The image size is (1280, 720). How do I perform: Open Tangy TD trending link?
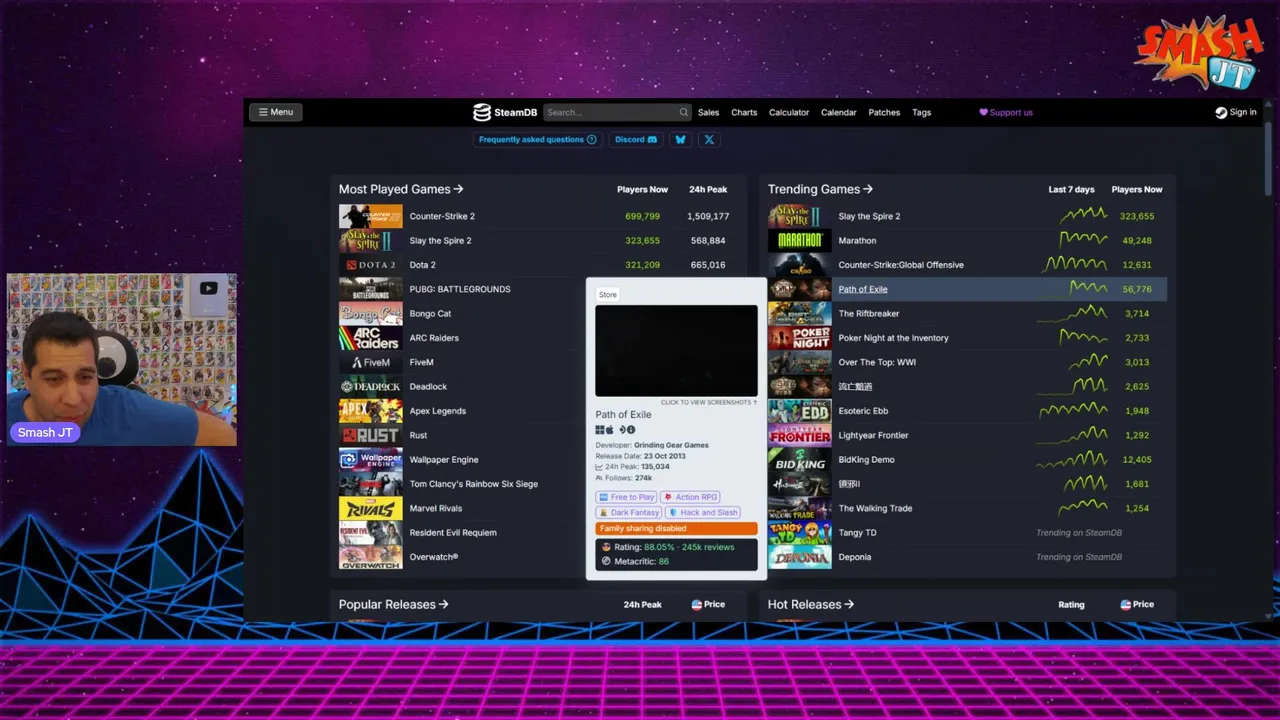pos(857,533)
